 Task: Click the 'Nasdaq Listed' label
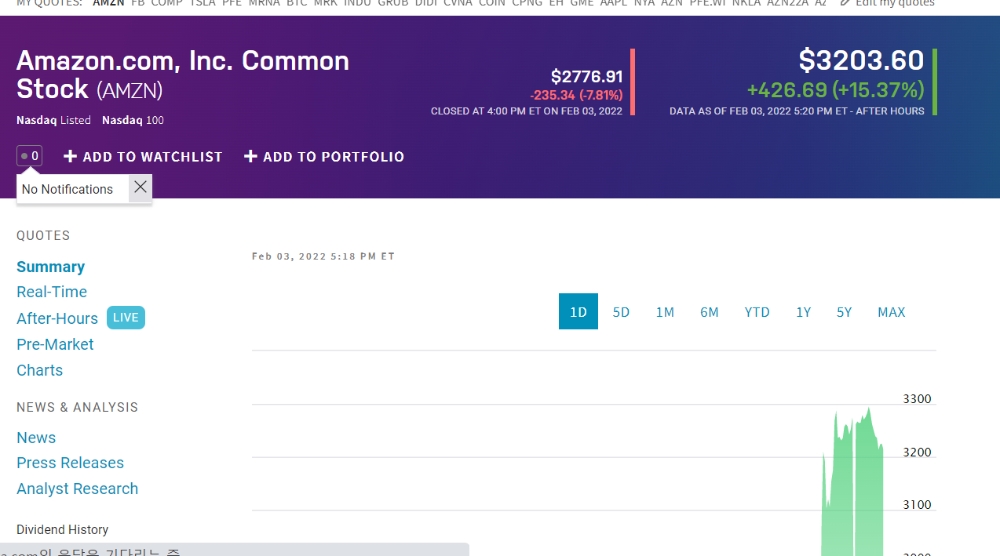[54, 120]
